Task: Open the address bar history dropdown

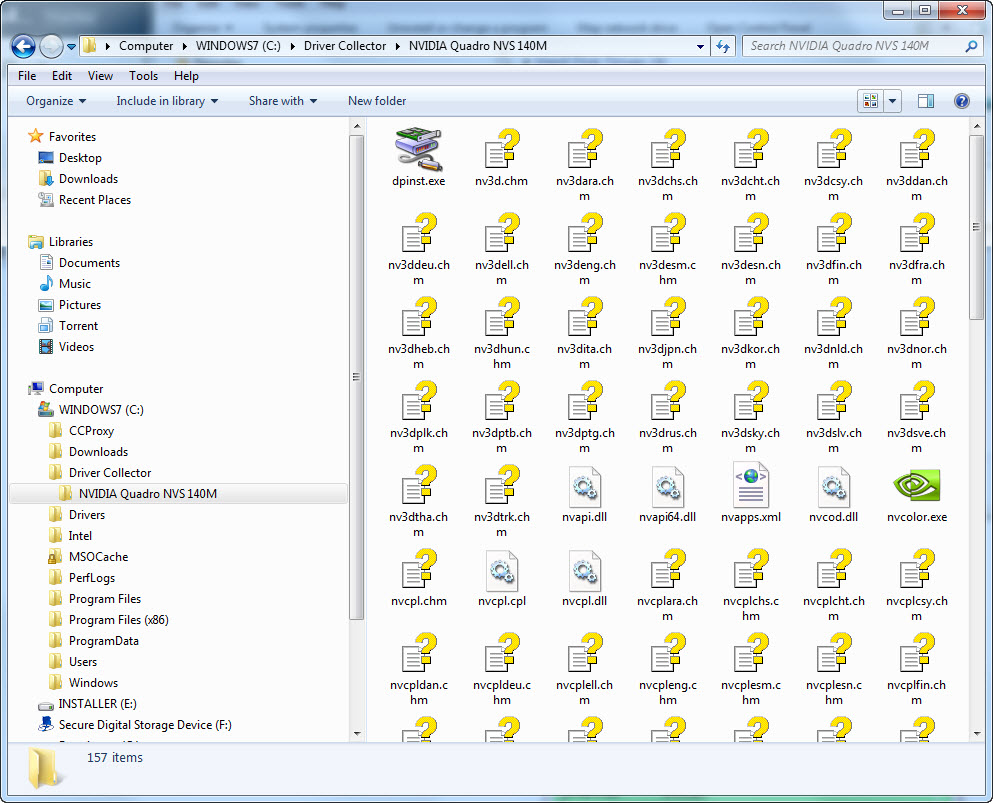Action: (700, 46)
